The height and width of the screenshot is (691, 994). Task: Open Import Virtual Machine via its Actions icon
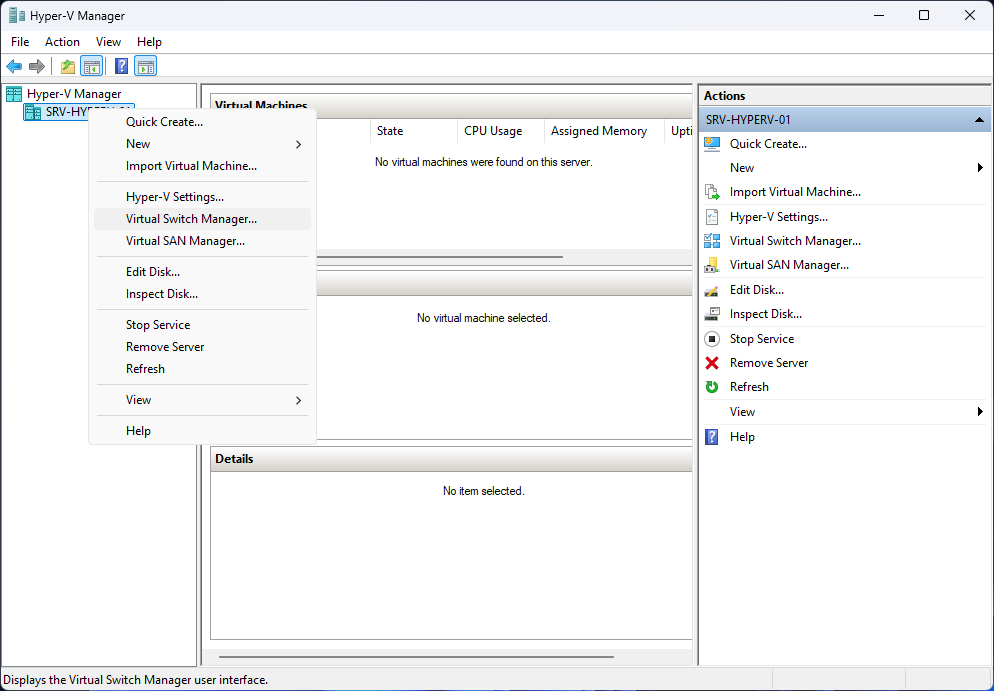coord(714,192)
